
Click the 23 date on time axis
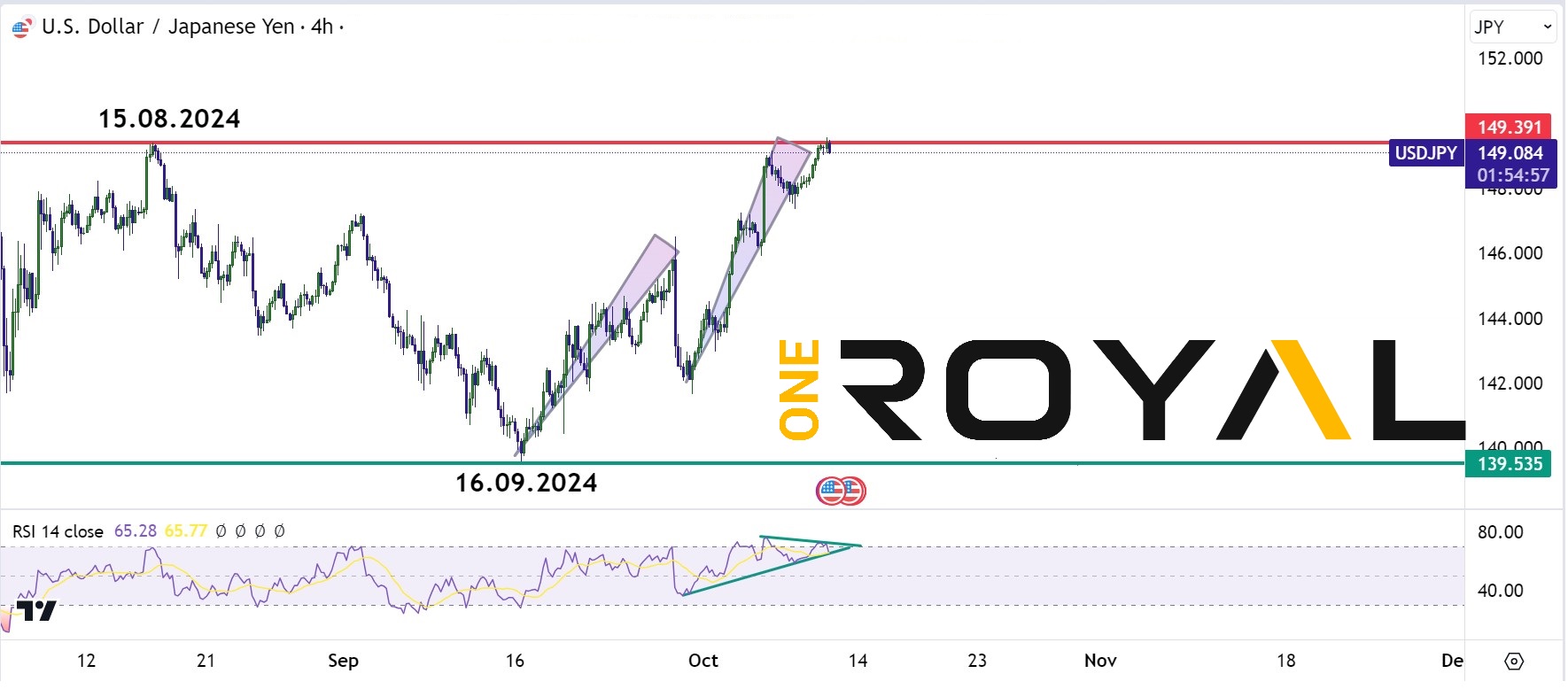(977, 661)
